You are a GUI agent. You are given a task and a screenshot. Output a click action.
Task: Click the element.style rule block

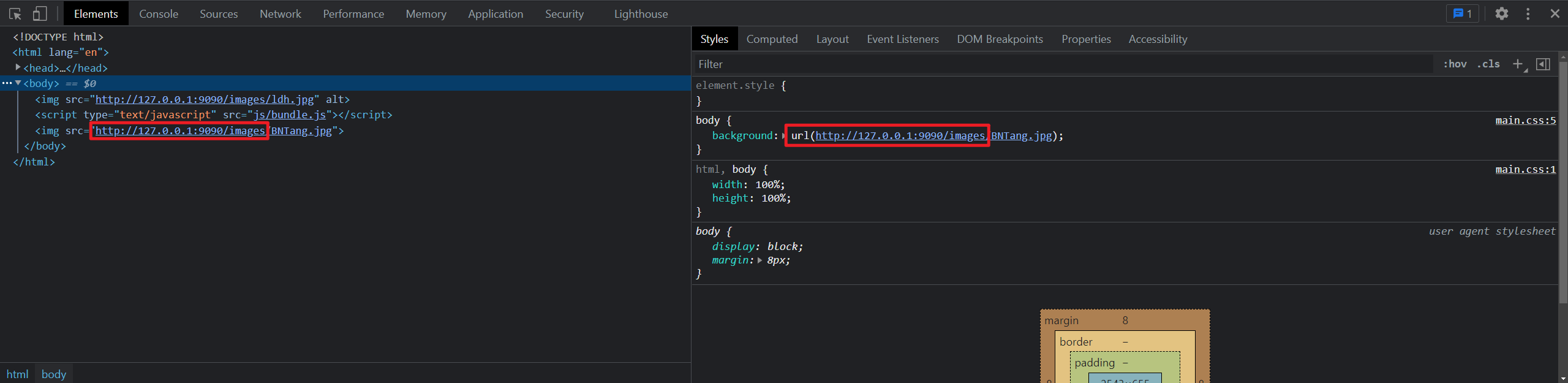(1125, 93)
